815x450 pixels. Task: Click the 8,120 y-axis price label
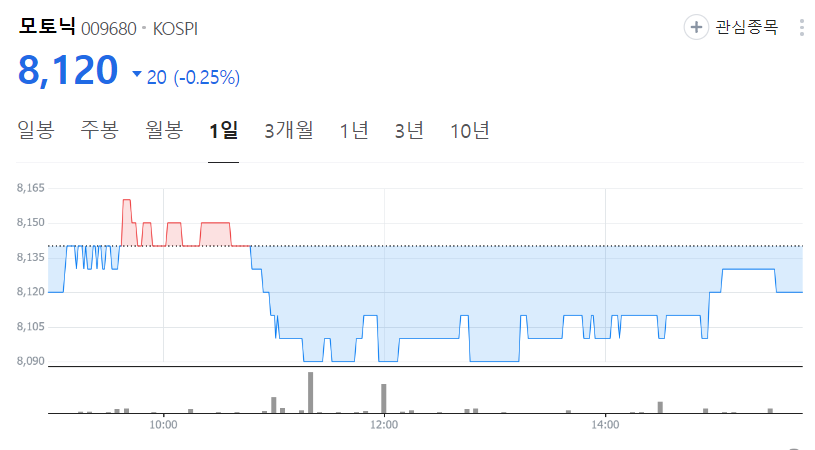[x=31, y=292]
